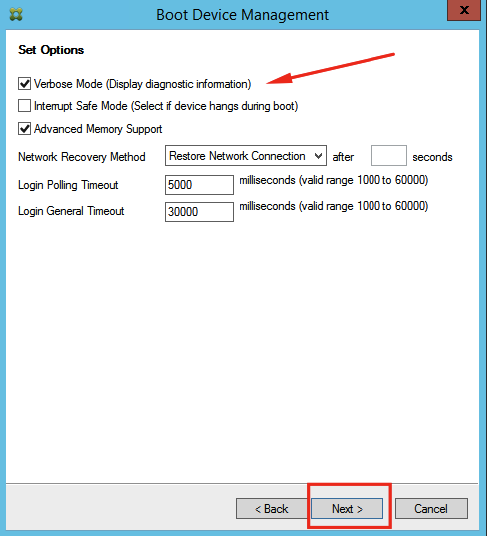The width and height of the screenshot is (487, 536).
Task: Uncheck the Advanced Memory Support checkbox
Action: point(24,129)
